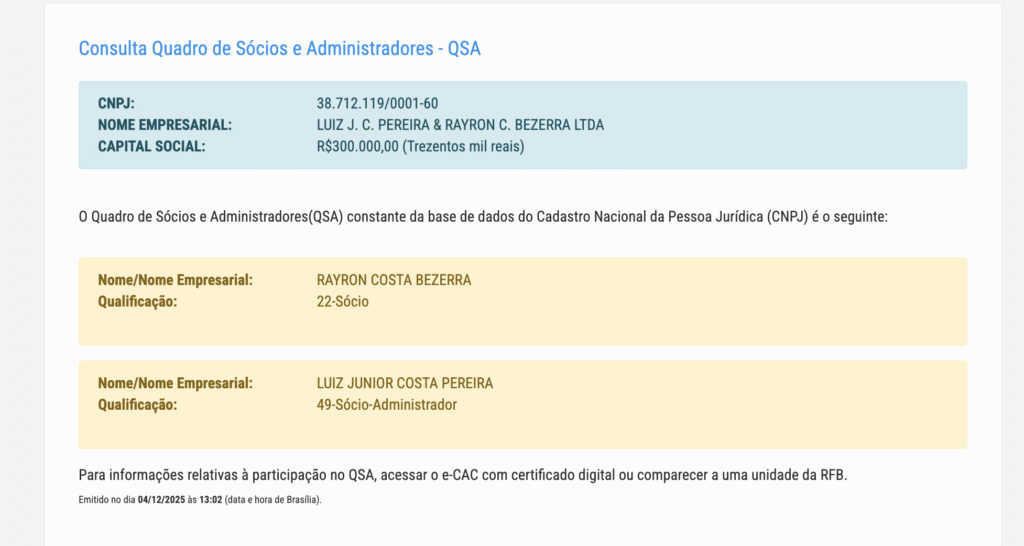Select the 22-Sócio qualification text
Screen dimensions: 1024x546
pos(342,301)
